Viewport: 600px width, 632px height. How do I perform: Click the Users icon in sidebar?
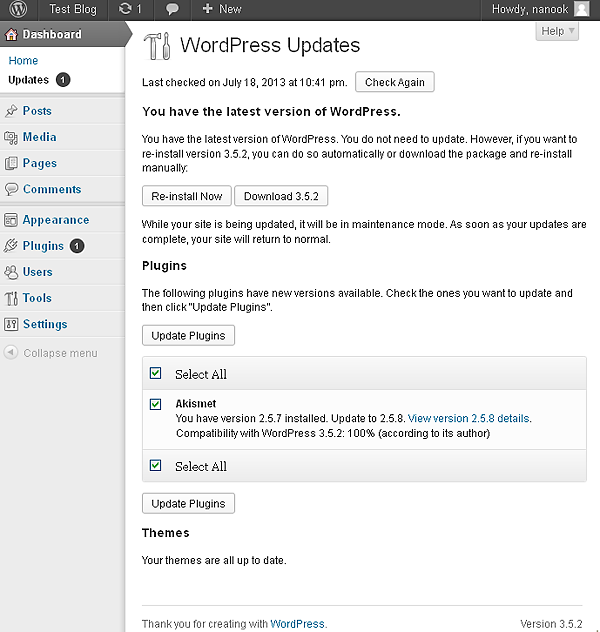(x=11, y=272)
